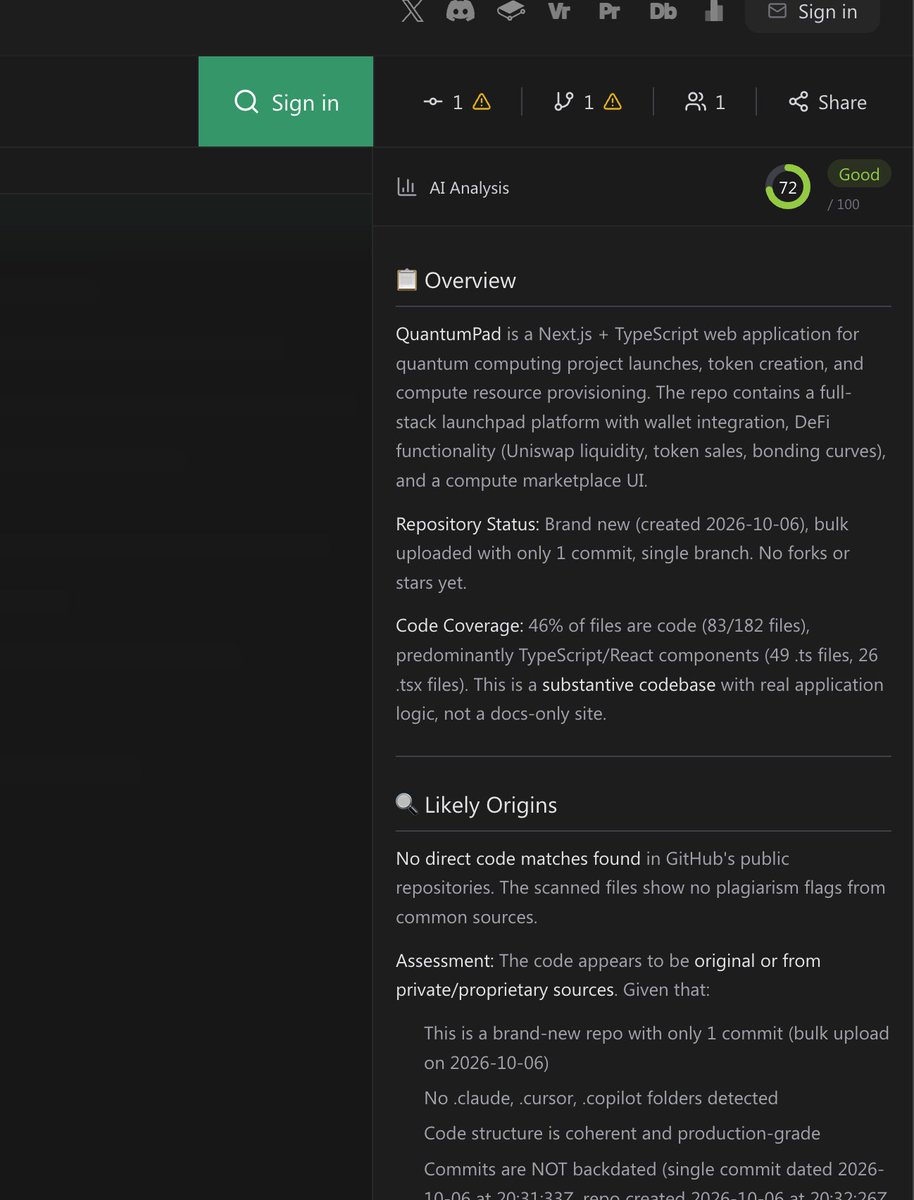Click 'No direct code matches found' text
Image resolution: width=914 pixels, height=1200 pixels.
518,859
